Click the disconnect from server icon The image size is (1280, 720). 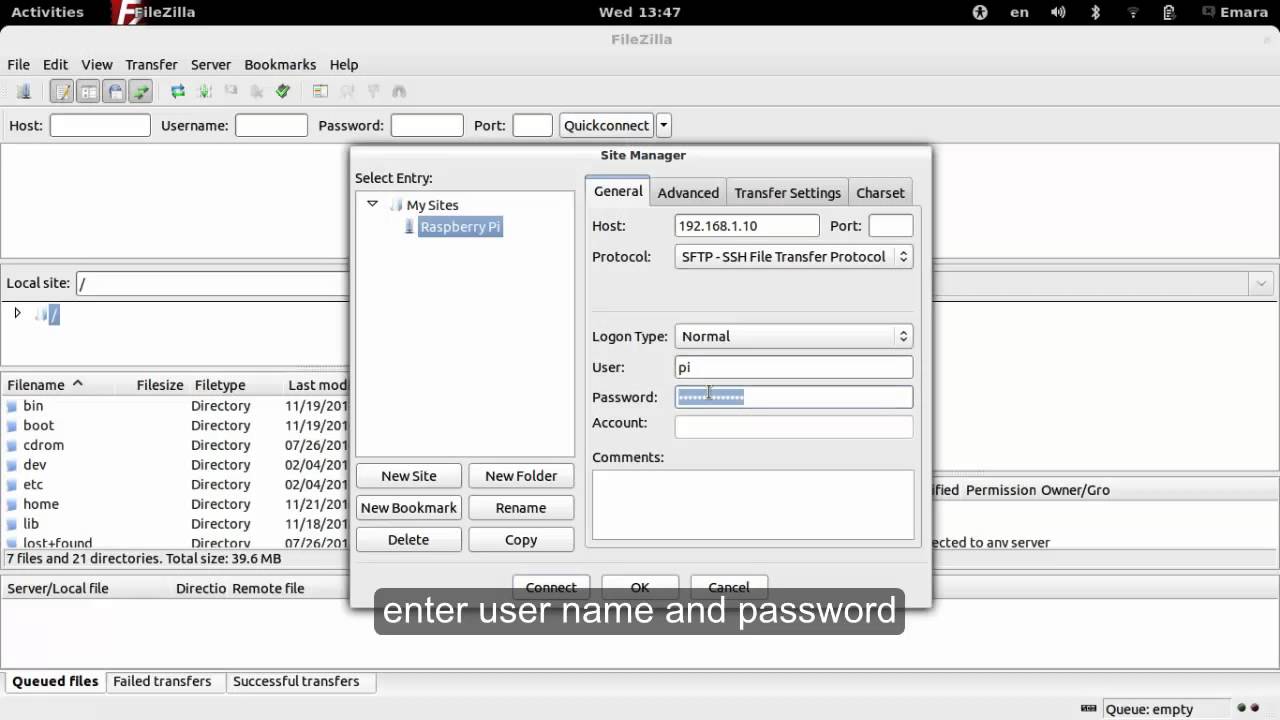pyautogui.click(x=257, y=91)
